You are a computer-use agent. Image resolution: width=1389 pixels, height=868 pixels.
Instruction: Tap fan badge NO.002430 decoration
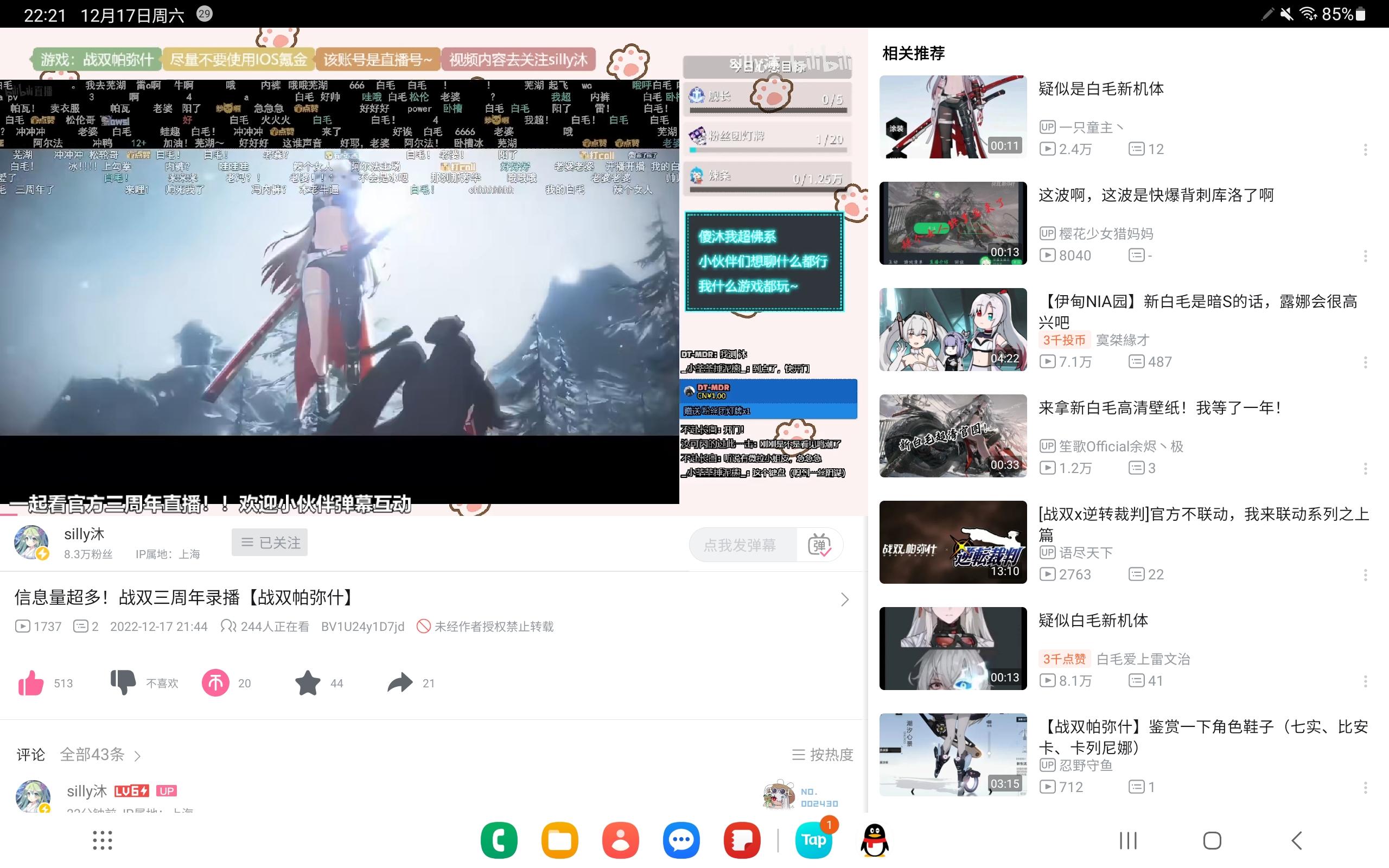pos(801,795)
